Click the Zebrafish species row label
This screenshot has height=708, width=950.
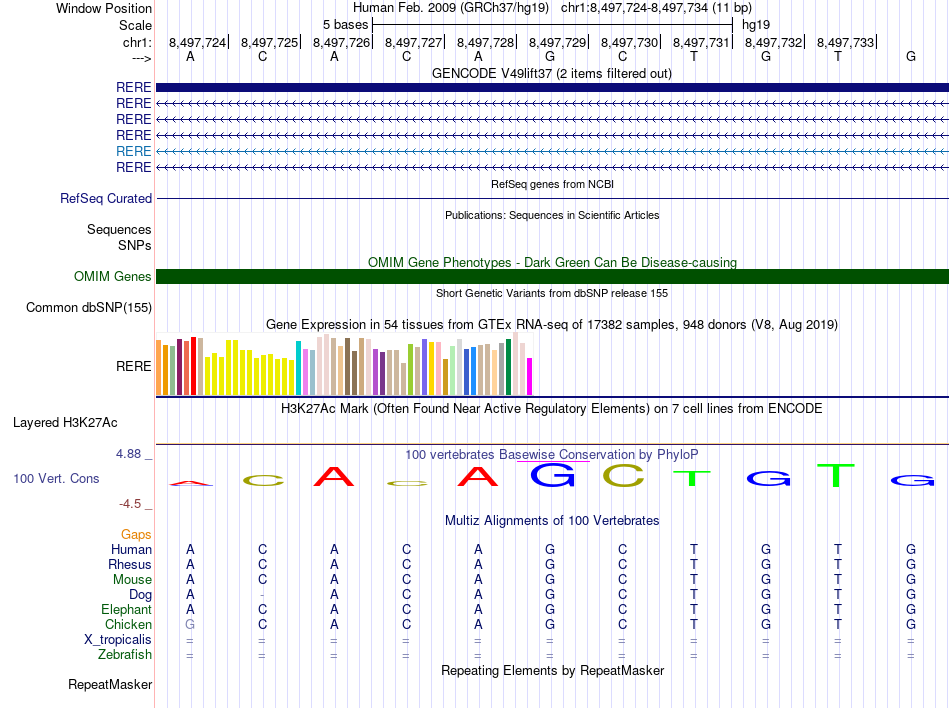coord(124,655)
